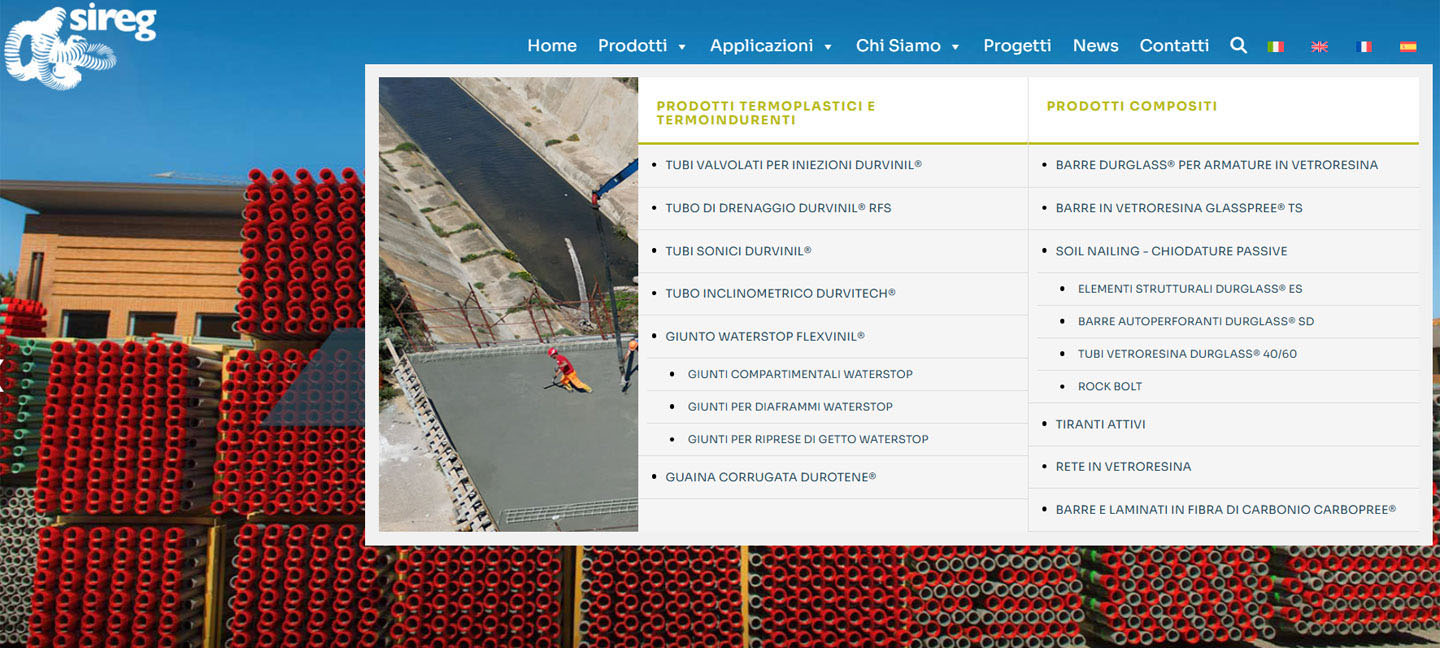The image size is (1440, 648).
Task: Open Barre Durglass per Armature in Vetroresina
Action: point(1216,165)
